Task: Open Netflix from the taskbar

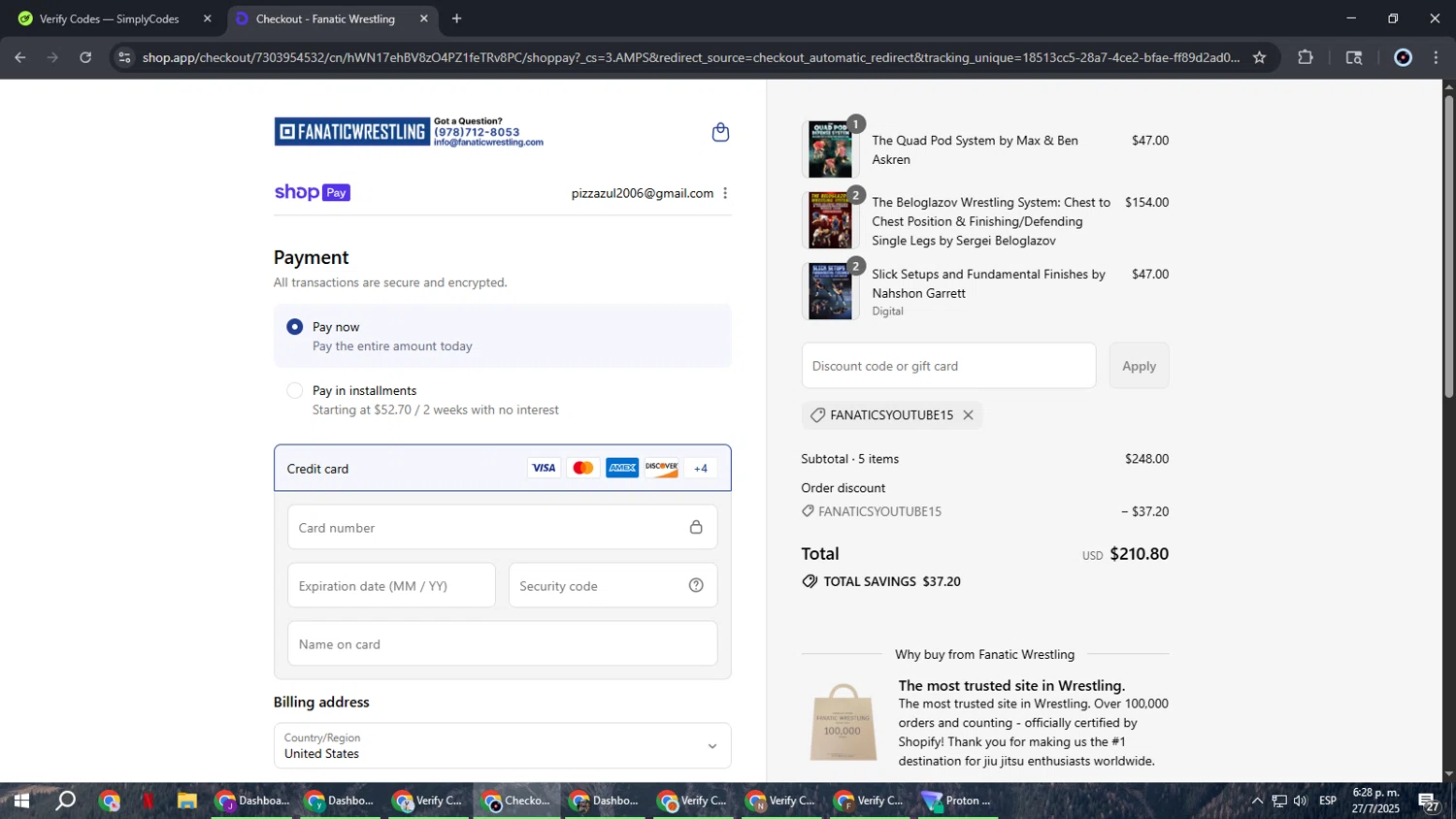Action: coord(148,802)
